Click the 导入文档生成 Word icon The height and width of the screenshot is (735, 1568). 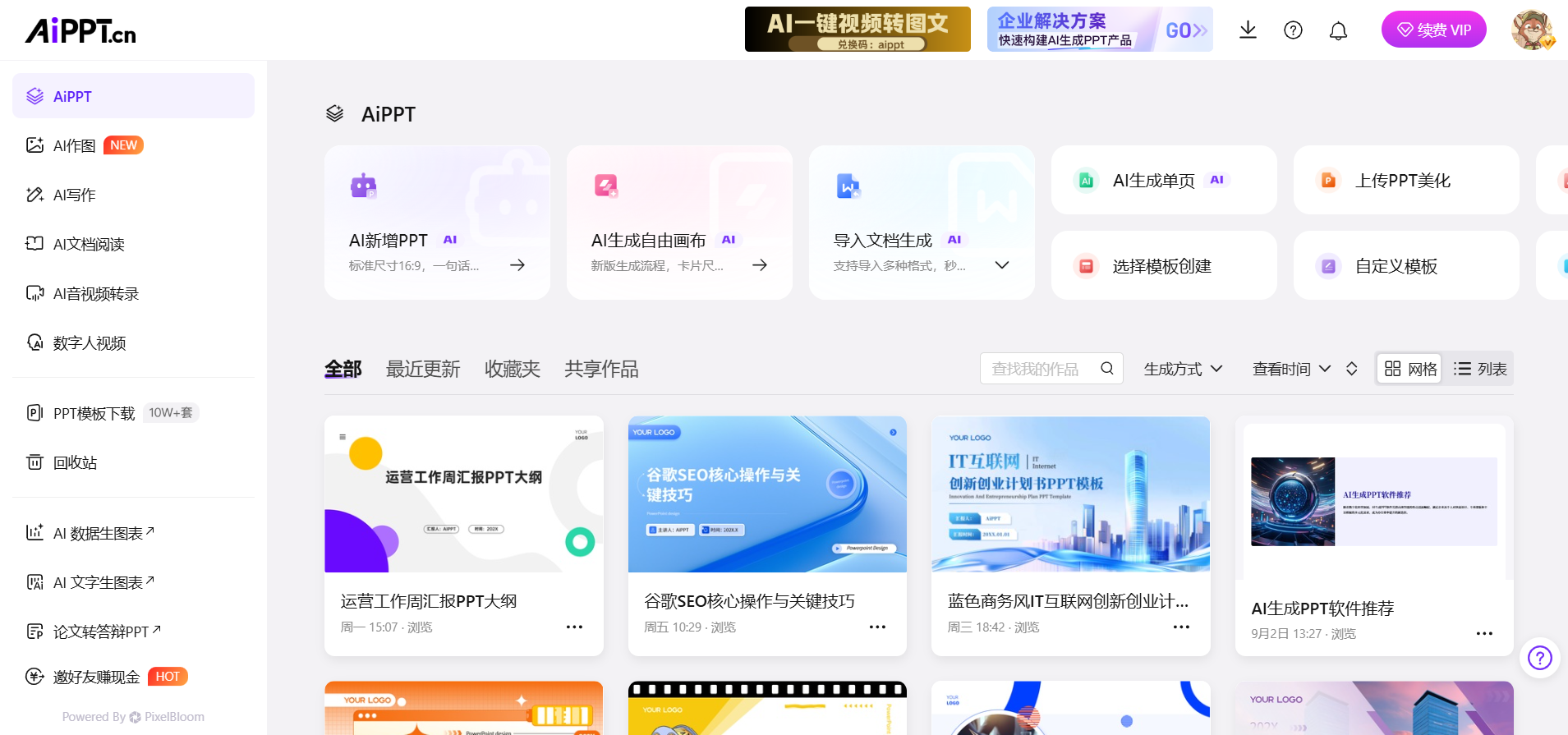848,186
